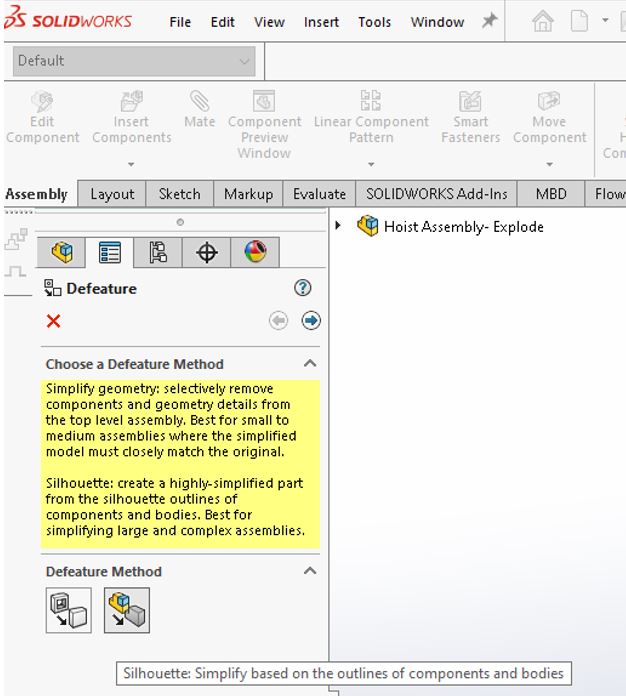
Task: Pin the SOLIDWORKS menu bar
Action: (x=489, y=21)
